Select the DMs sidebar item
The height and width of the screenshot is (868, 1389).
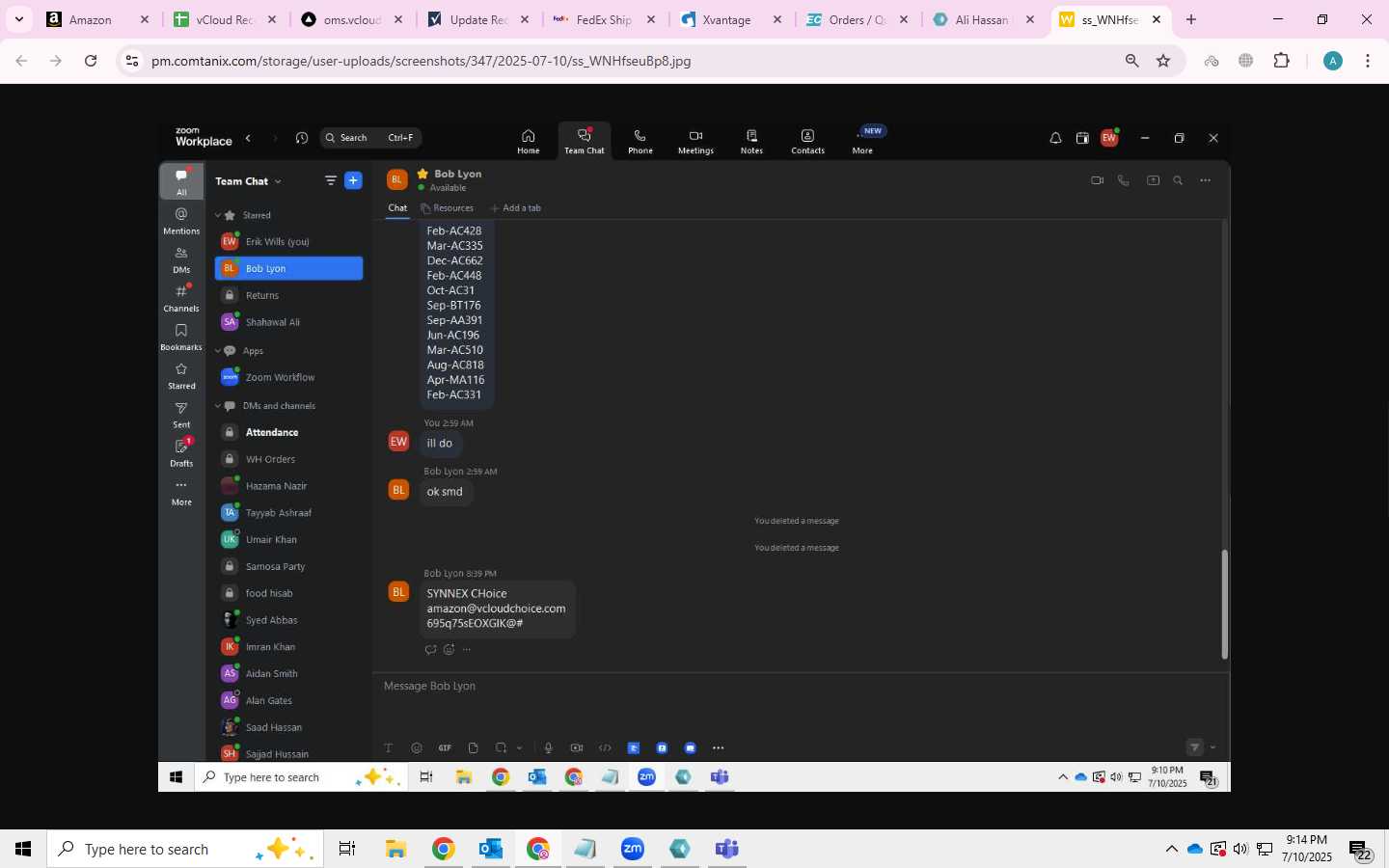(x=181, y=259)
